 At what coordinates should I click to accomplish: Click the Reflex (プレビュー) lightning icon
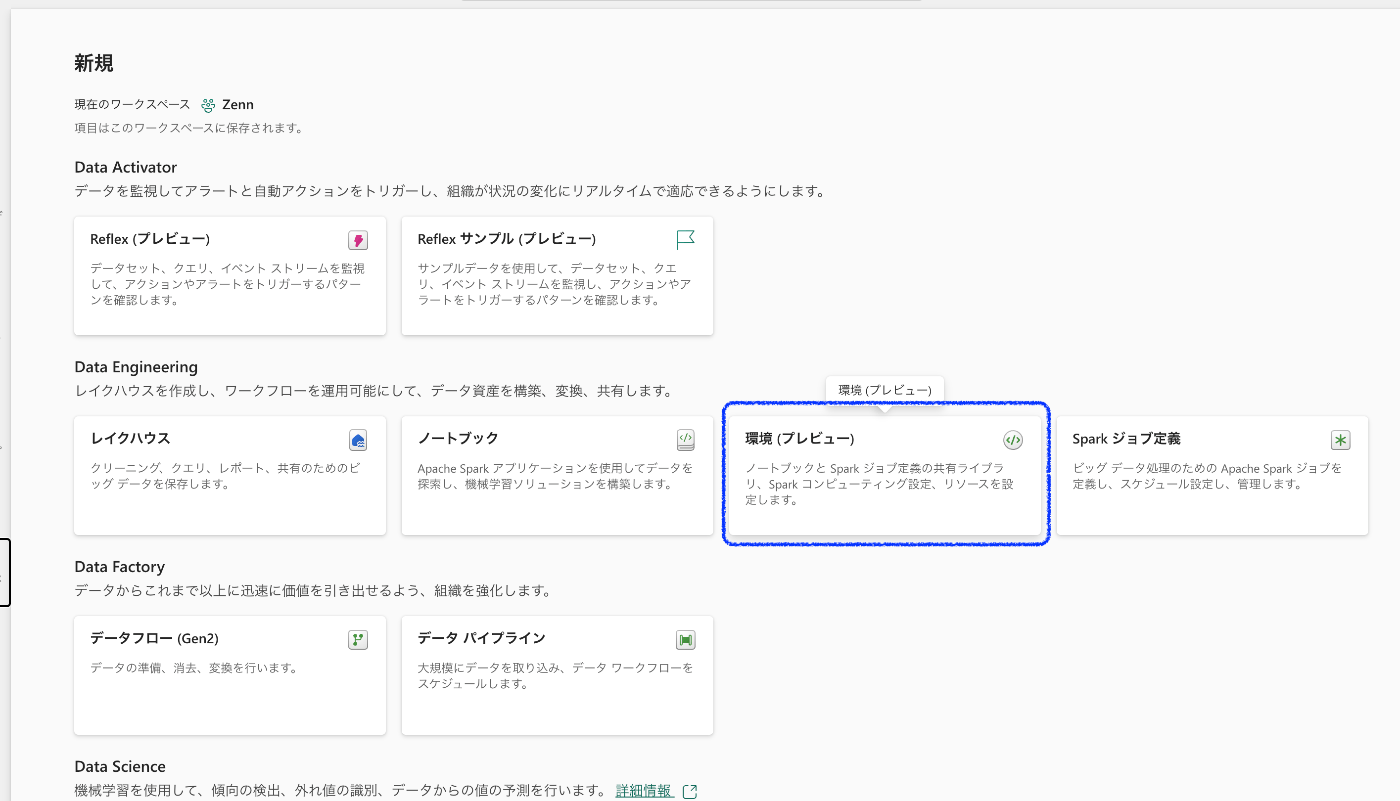[x=357, y=240]
